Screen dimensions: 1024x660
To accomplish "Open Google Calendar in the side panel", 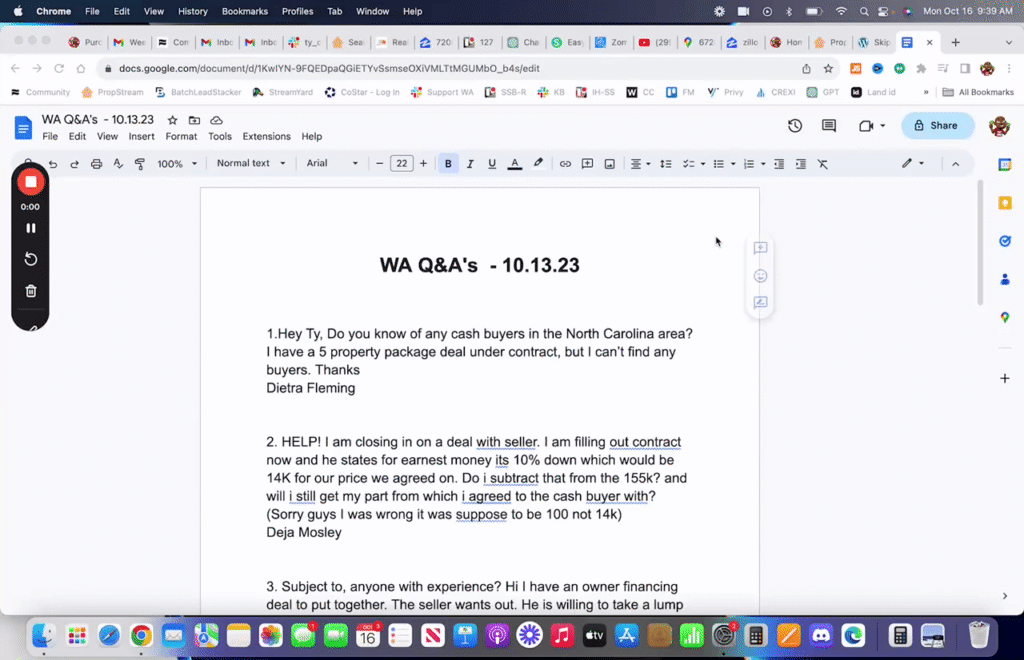I will coord(1004,163).
